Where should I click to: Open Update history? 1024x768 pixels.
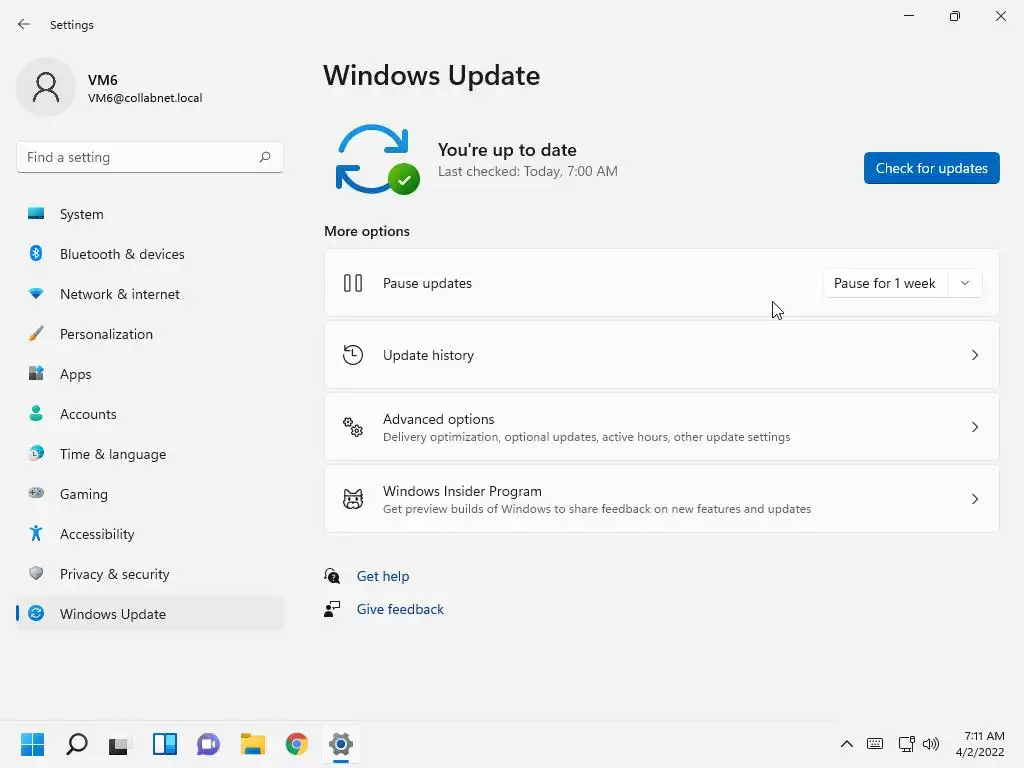pos(662,355)
